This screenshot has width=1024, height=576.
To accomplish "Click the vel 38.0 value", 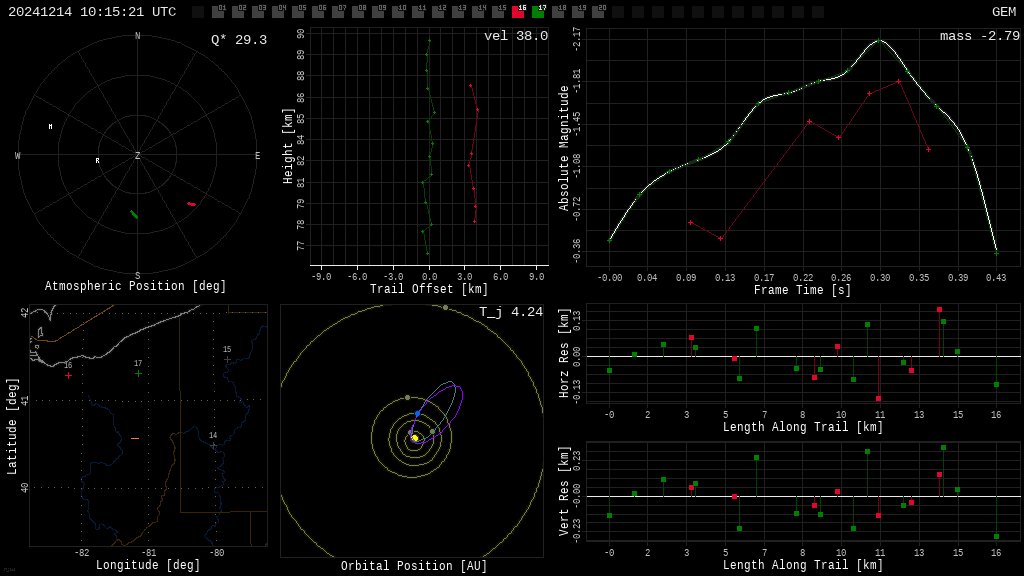I will click(516, 36).
